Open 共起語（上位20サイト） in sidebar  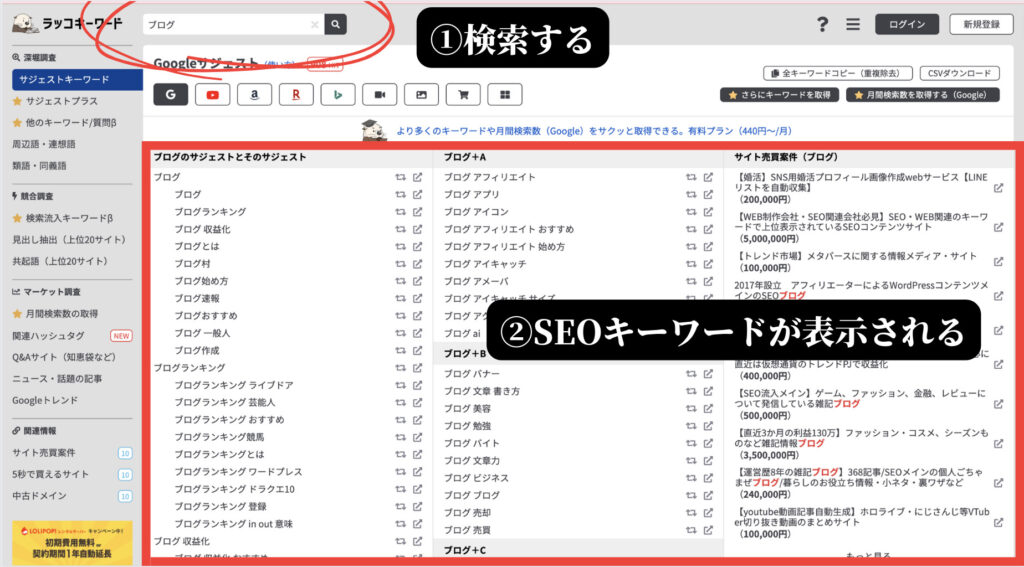click(59, 261)
